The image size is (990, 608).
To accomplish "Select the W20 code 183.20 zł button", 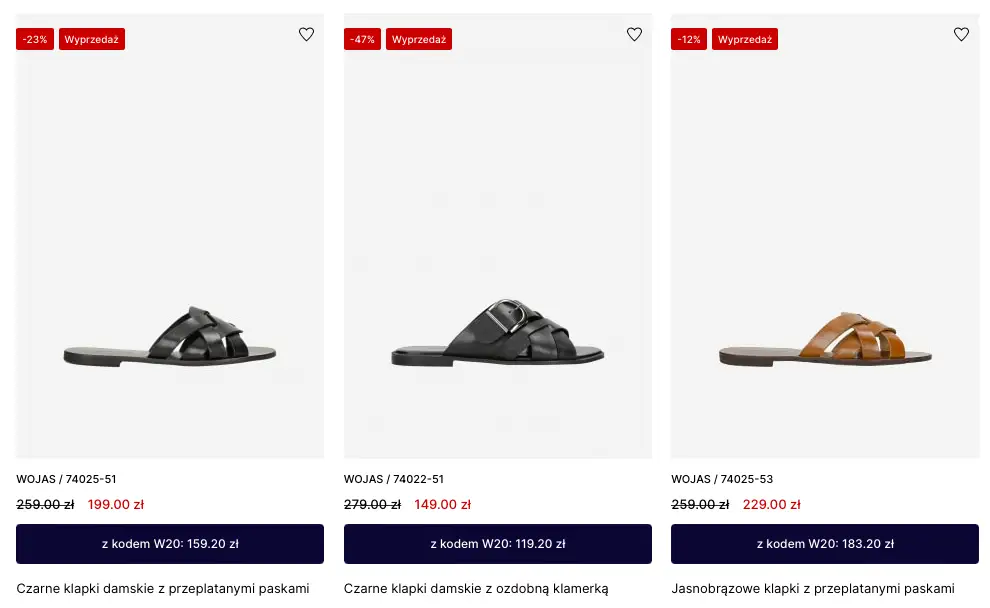I will [x=825, y=544].
